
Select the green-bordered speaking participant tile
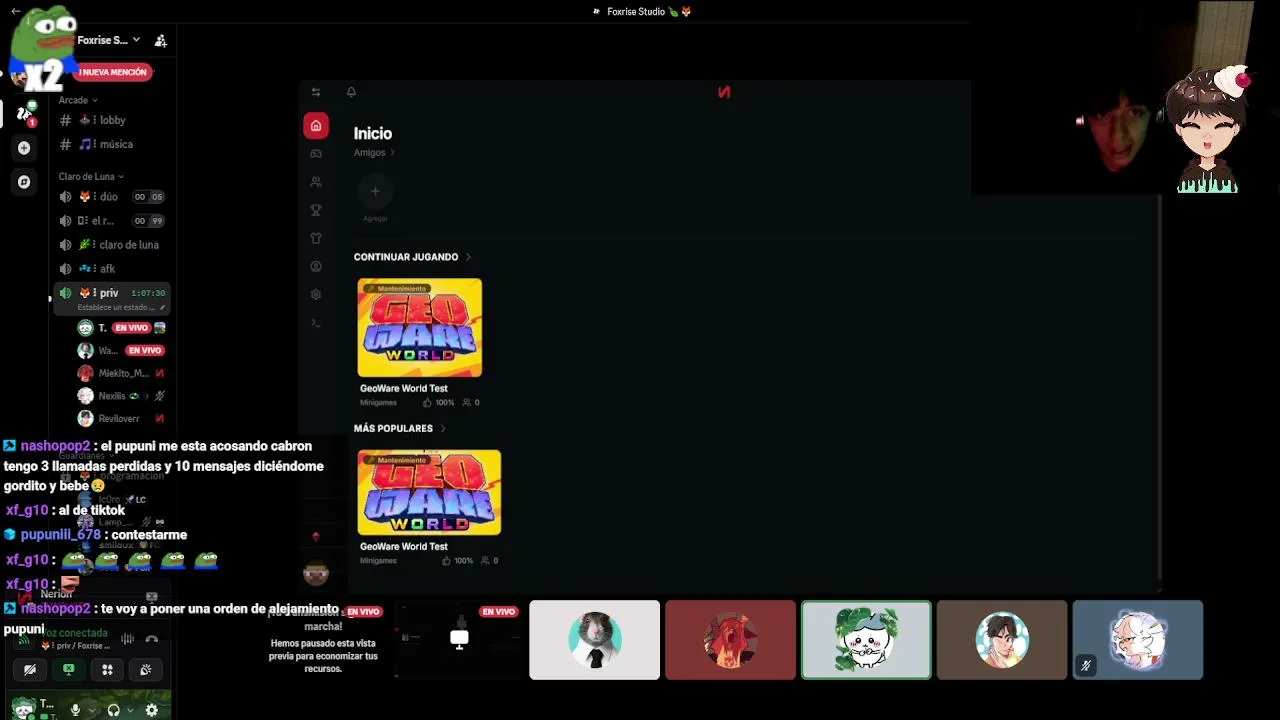pyautogui.click(x=866, y=640)
